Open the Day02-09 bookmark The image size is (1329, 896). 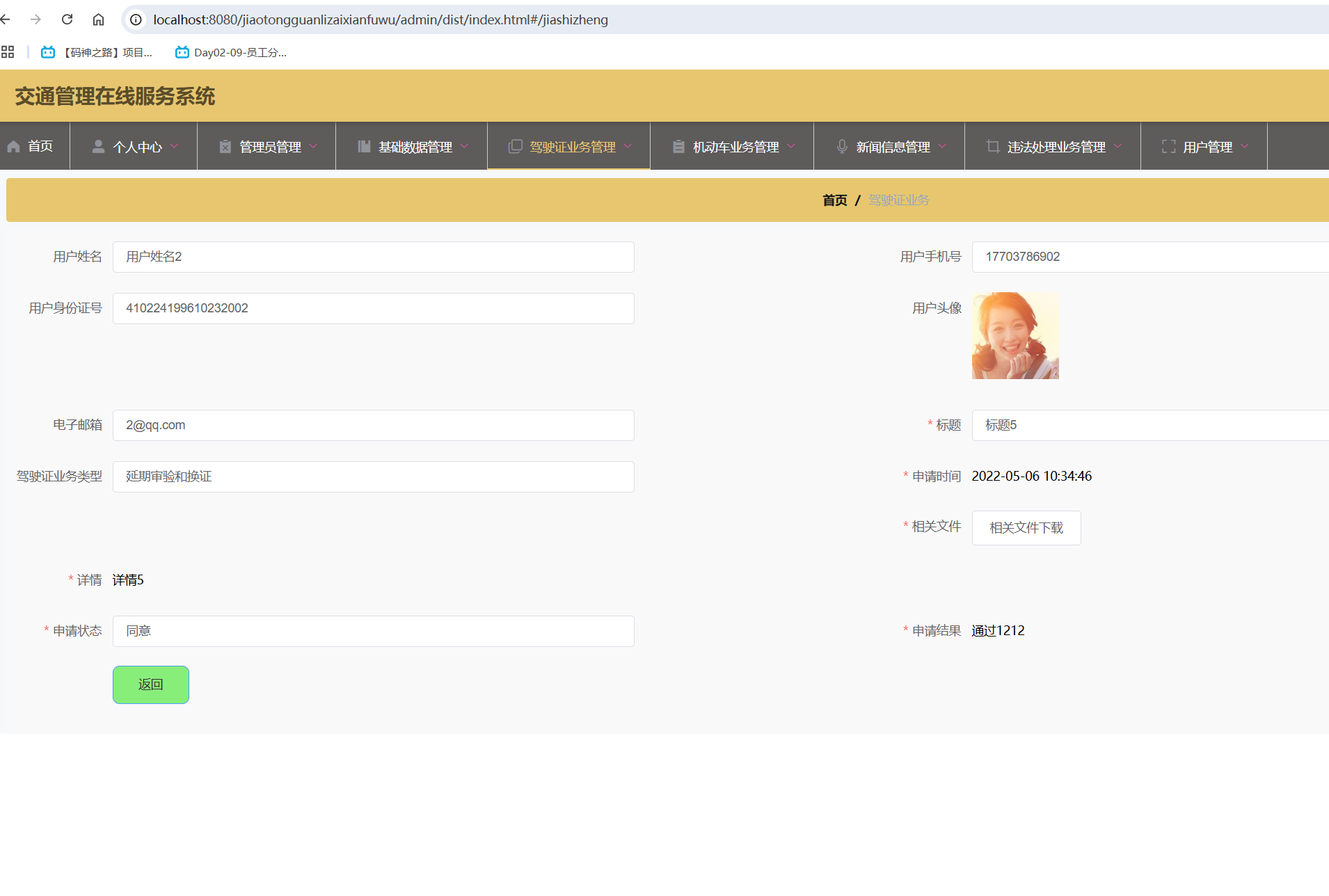(x=231, y=52)
